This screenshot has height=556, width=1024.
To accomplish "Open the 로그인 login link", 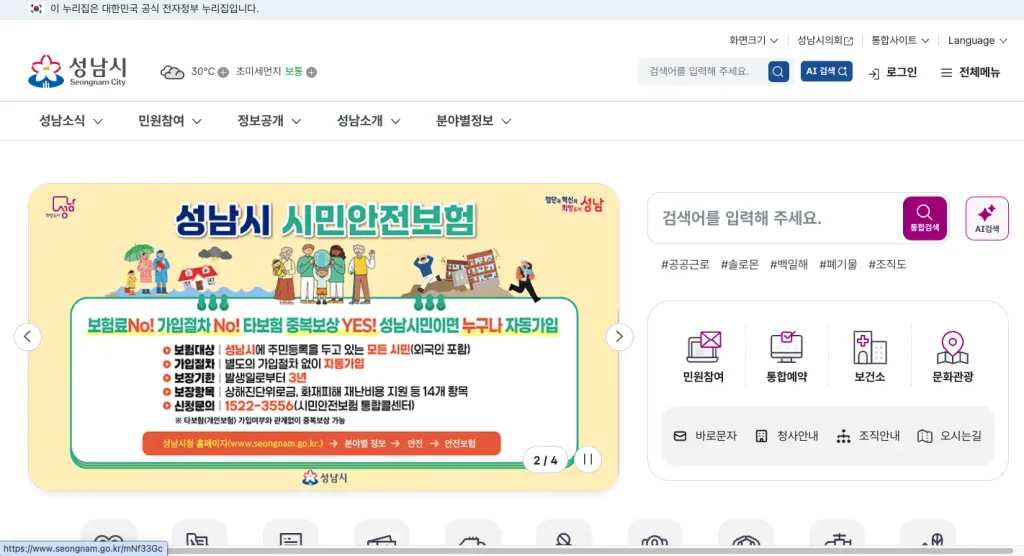I will click(x=893, y=73).
